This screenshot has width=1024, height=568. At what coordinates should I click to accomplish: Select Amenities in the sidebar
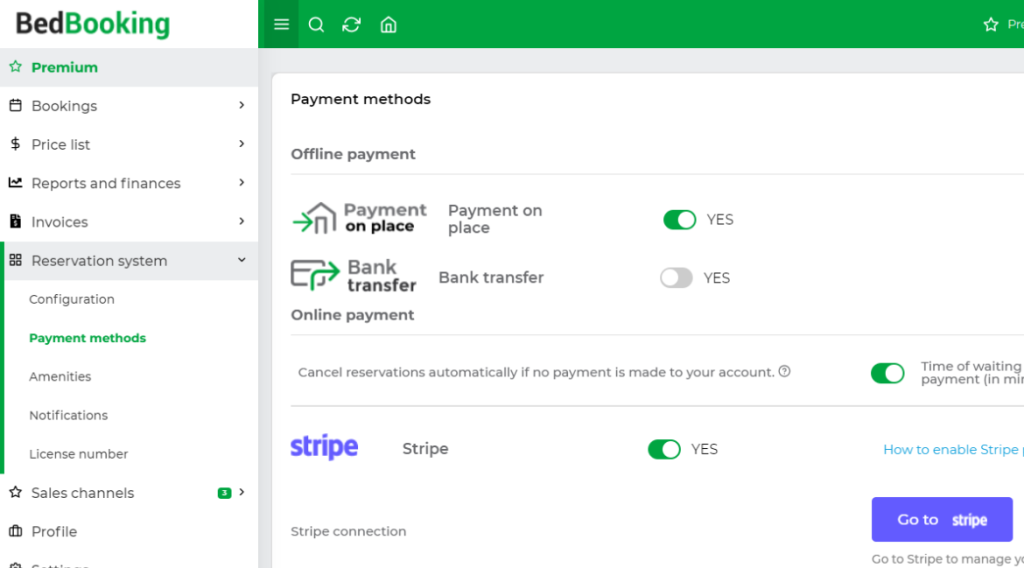point(60,377)
